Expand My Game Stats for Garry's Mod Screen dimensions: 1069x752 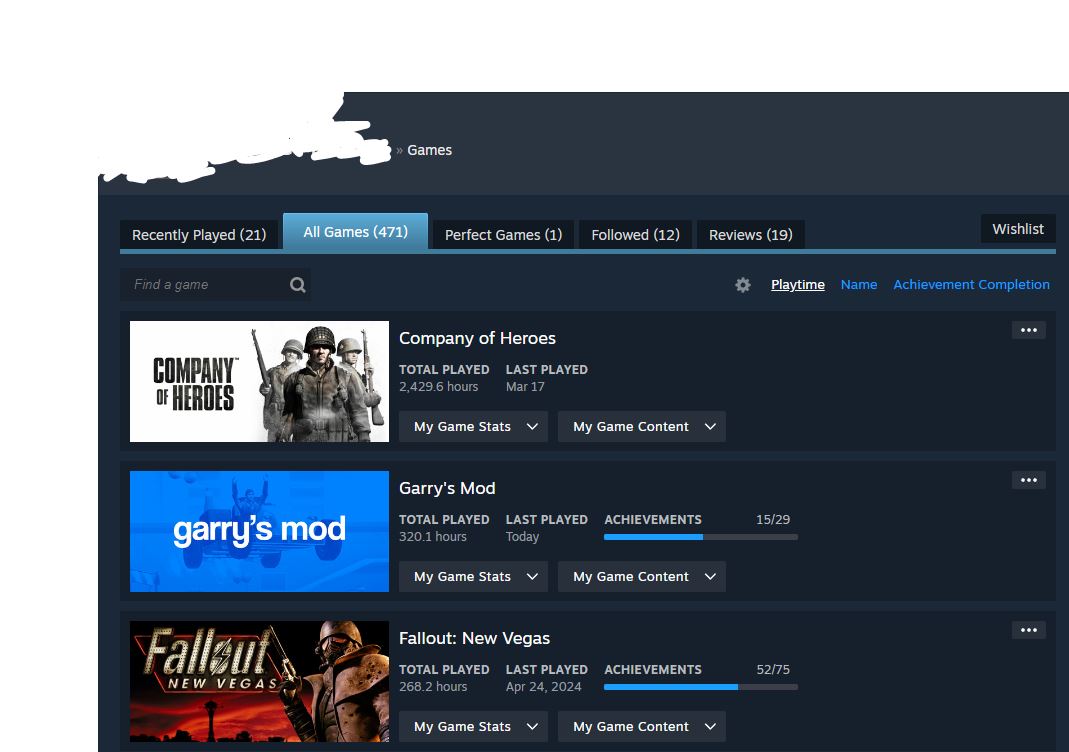473,576
